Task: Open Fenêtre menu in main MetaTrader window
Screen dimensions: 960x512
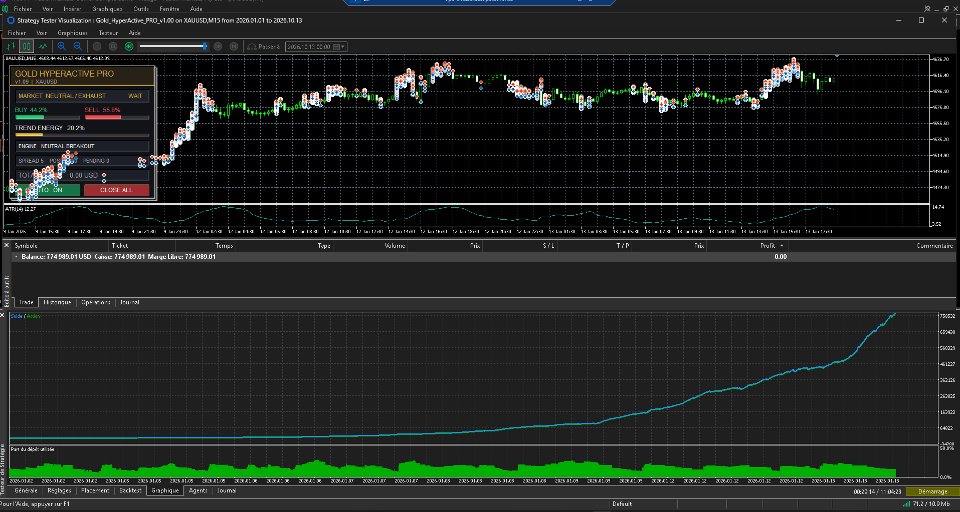Action: coord(170,9)
